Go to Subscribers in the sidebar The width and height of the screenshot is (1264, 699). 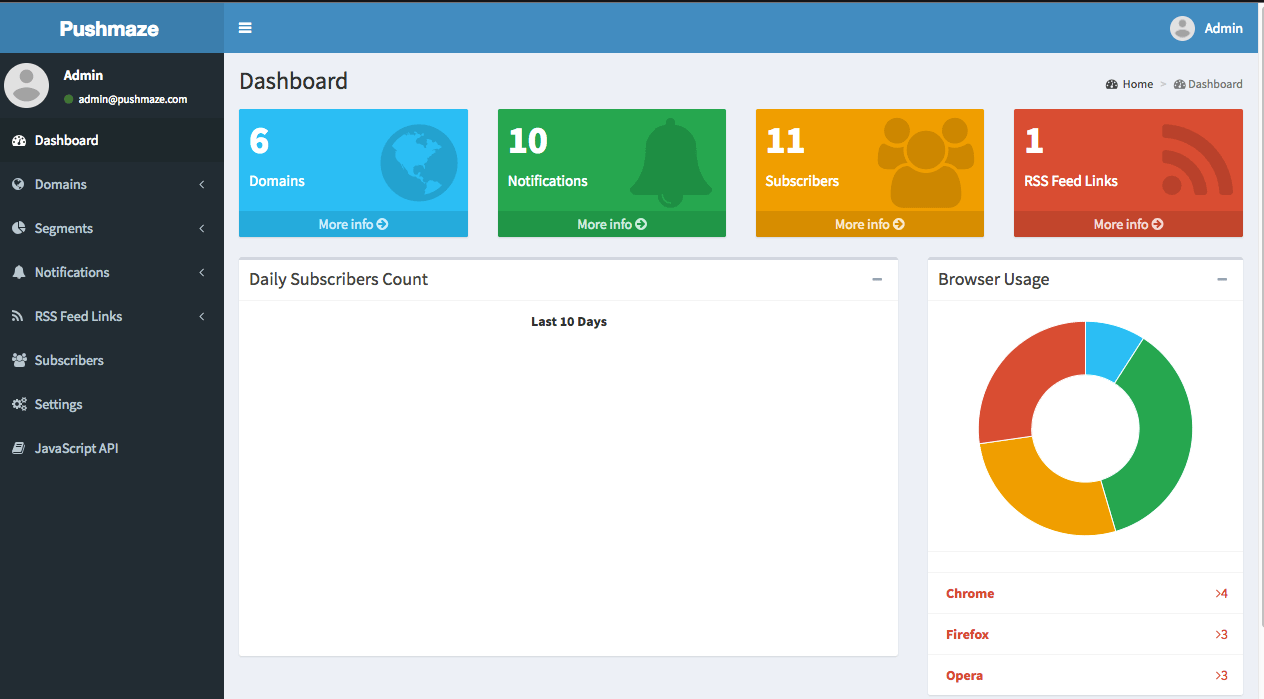[x=112, y=360]
